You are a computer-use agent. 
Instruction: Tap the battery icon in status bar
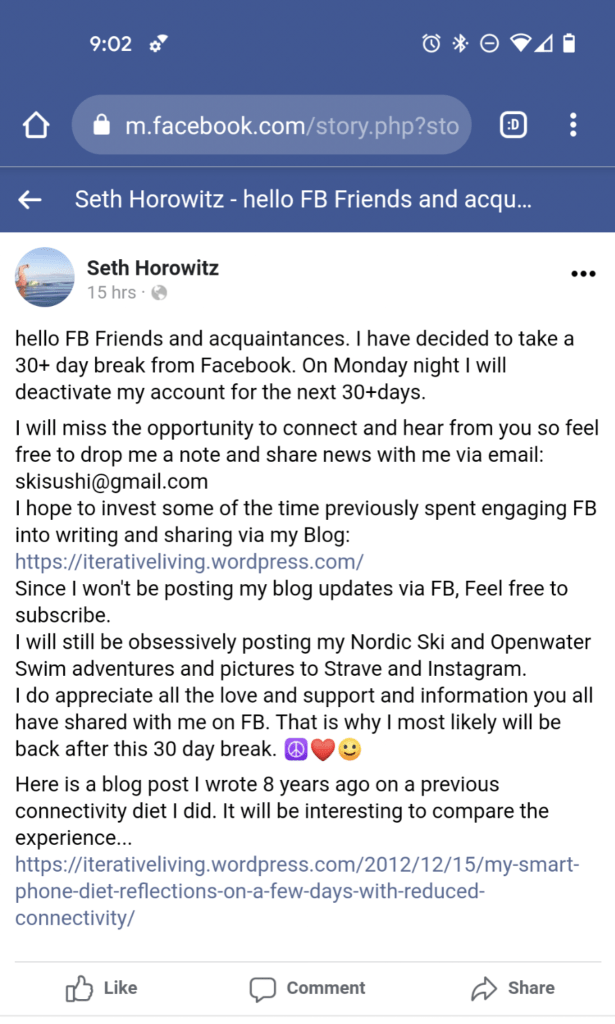click(x=569, y=44)
